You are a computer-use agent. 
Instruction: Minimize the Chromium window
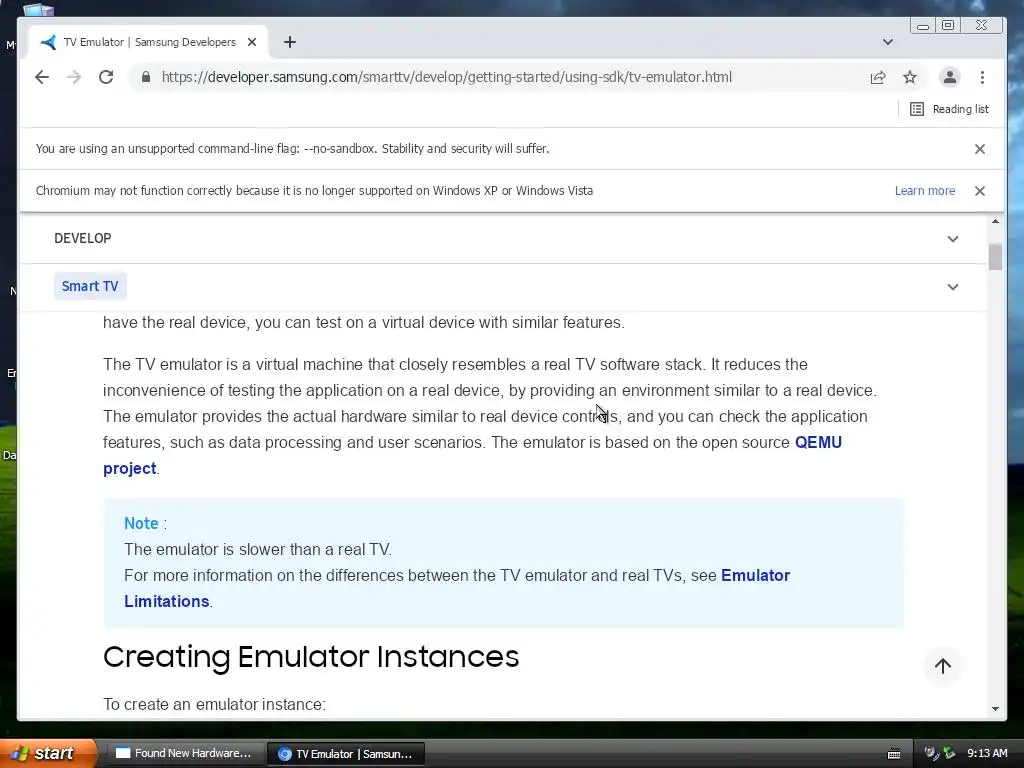tap(923, 25)
